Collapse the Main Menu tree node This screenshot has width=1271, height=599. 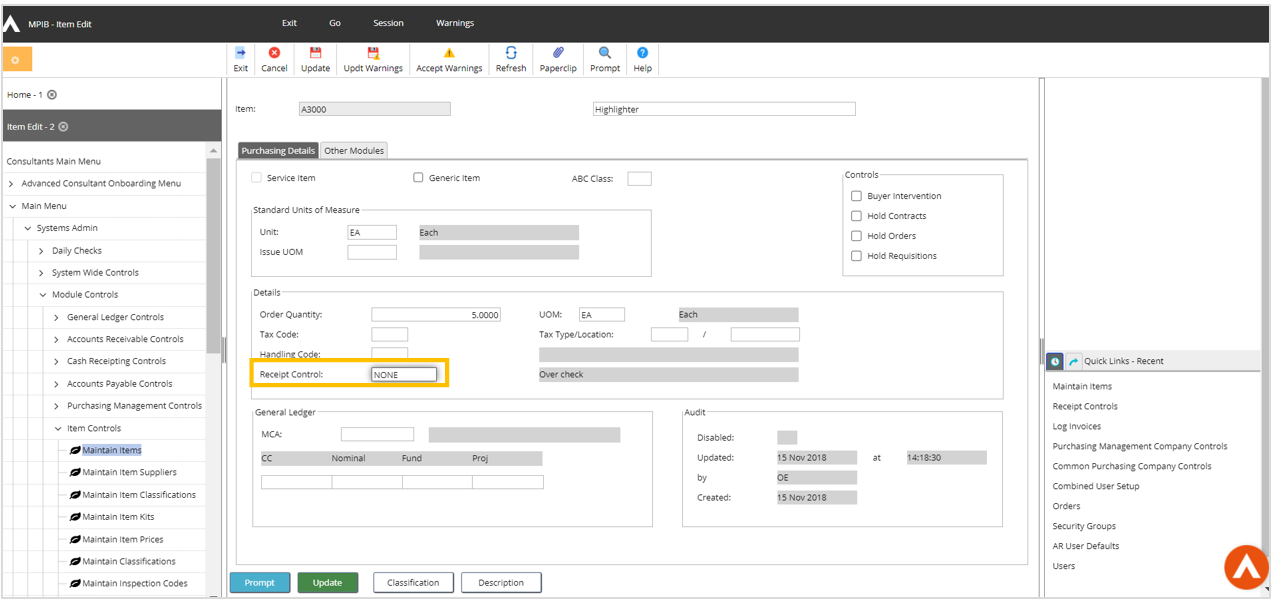tap(11, 206)
